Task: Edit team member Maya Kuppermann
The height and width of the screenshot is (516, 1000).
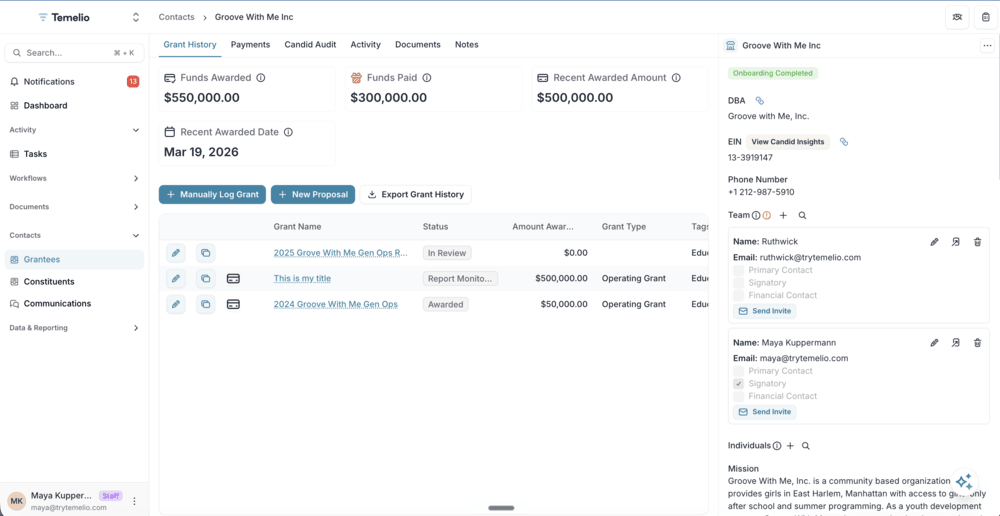Action: 934,343
